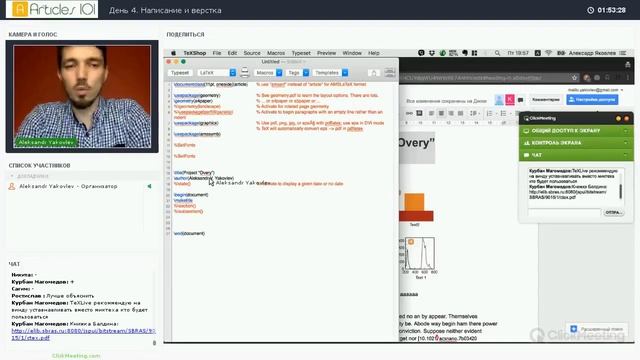Screen dimensions: 640x360
Task: Select Aleksandr Yakovlev in participants list
Action: [x=68, y=186]
